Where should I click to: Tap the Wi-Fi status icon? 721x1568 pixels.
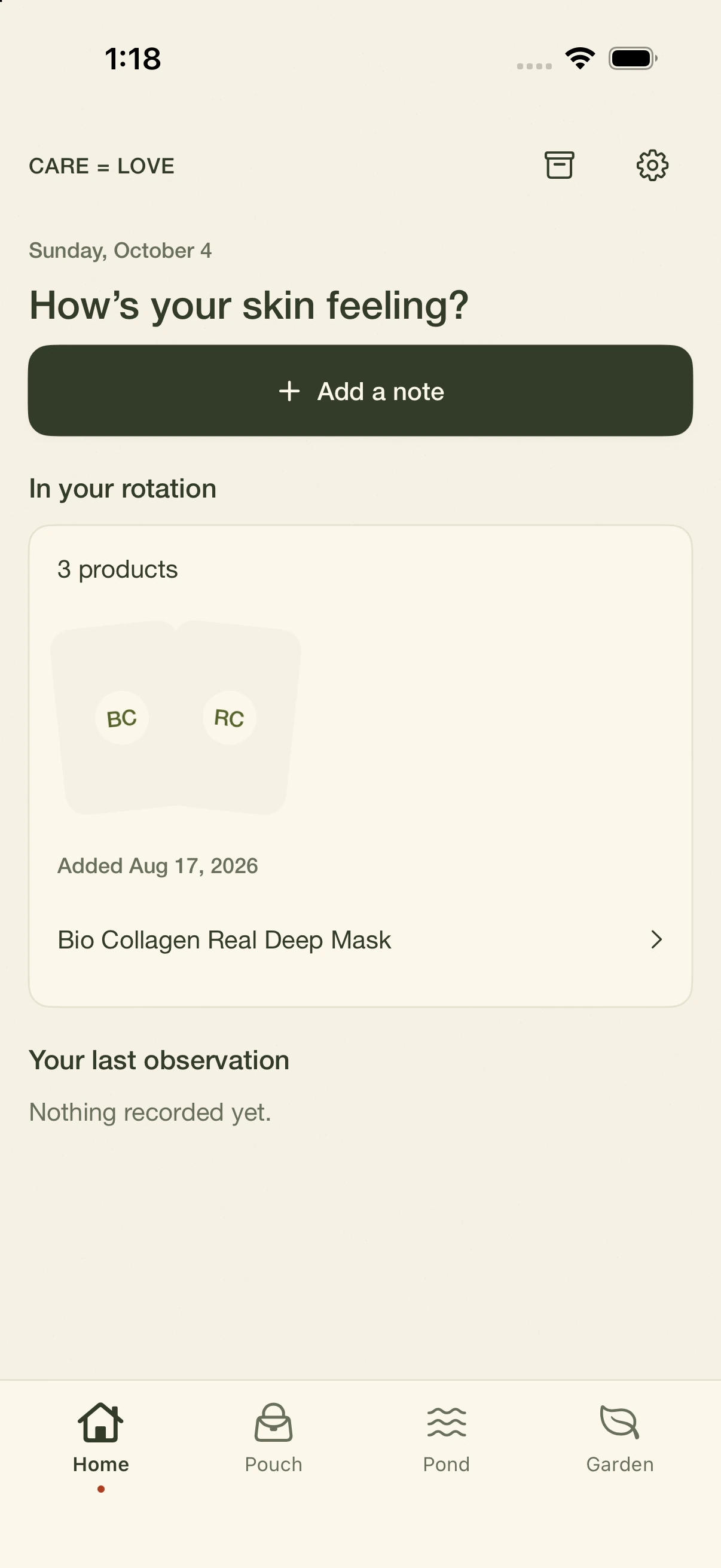[x=580, y=59]
